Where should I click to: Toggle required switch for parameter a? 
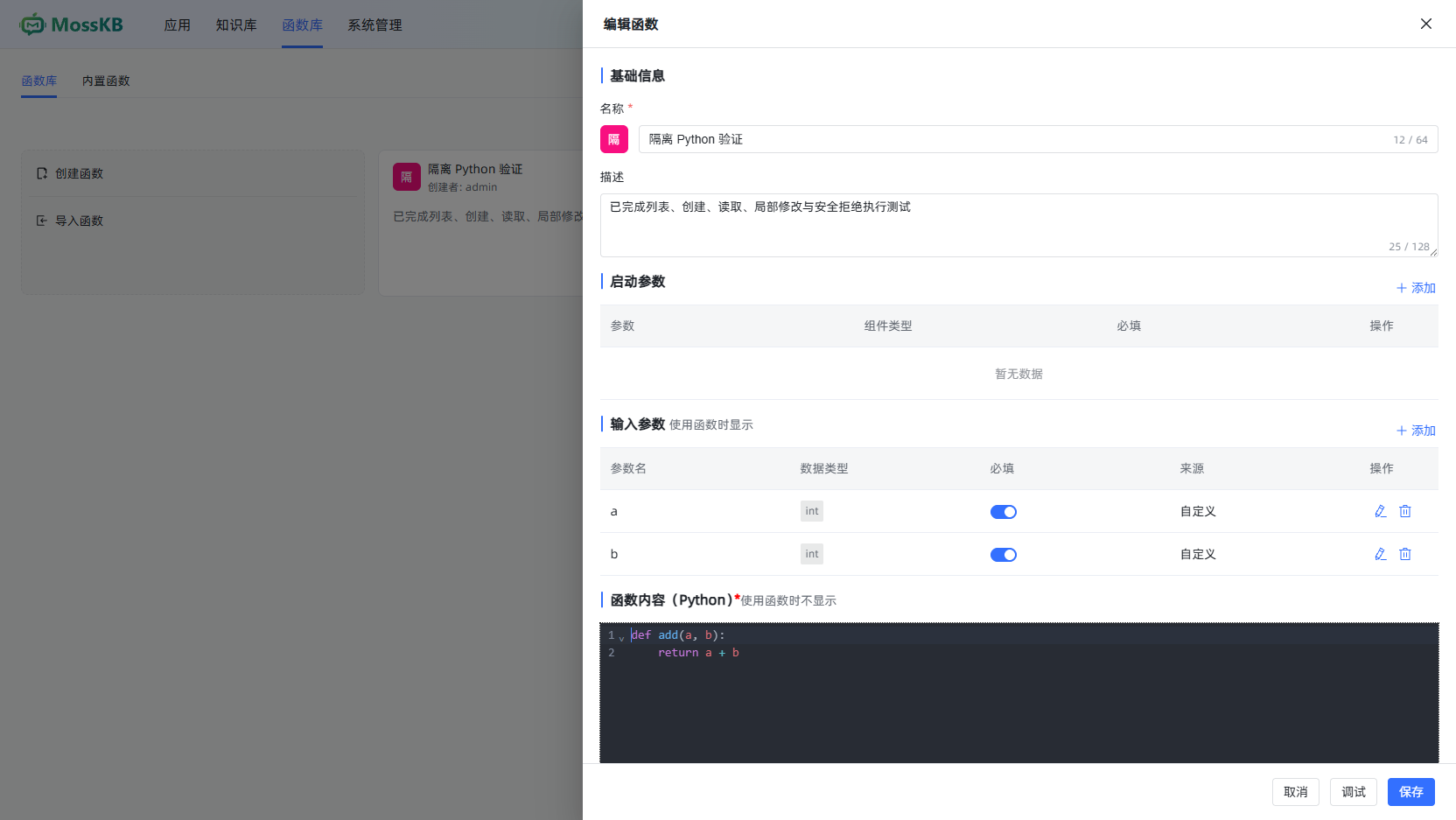tap(1004, 512)
